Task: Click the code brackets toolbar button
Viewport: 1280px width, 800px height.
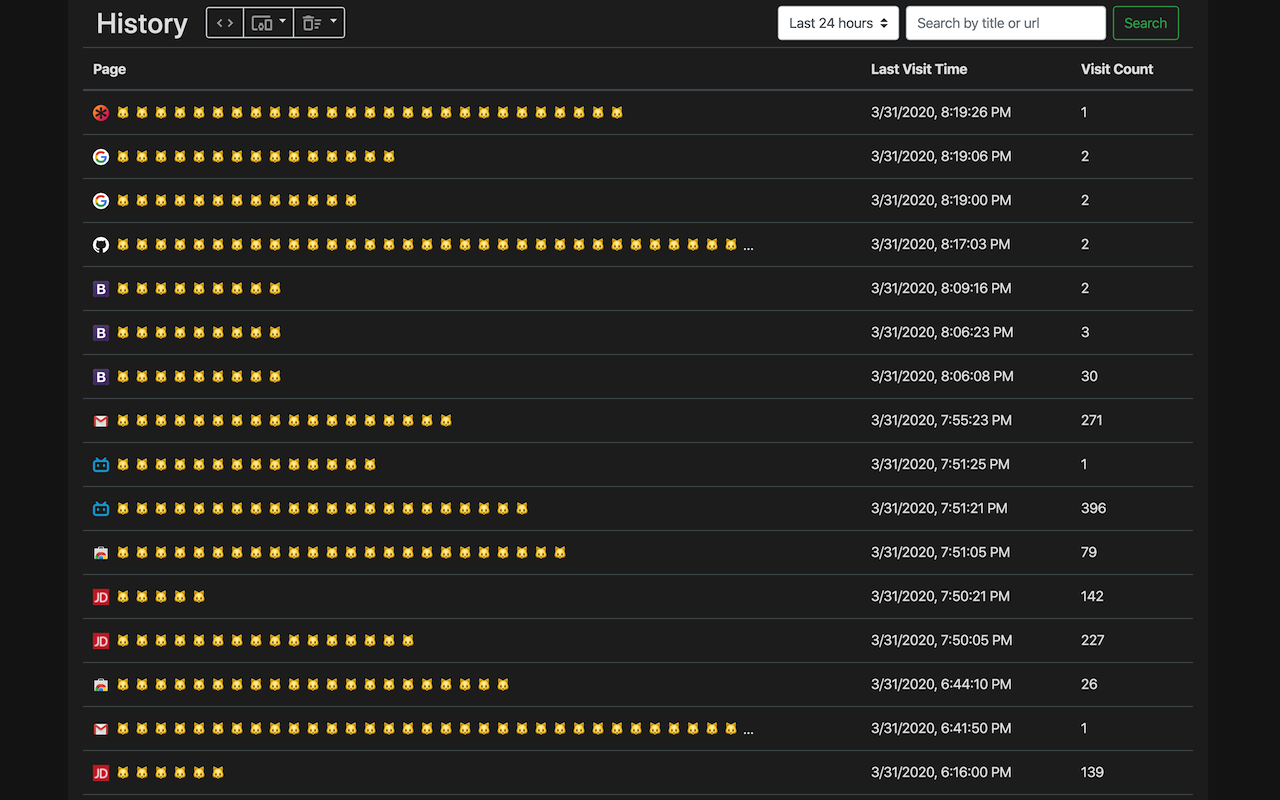Action: click(x=225, y=23)
